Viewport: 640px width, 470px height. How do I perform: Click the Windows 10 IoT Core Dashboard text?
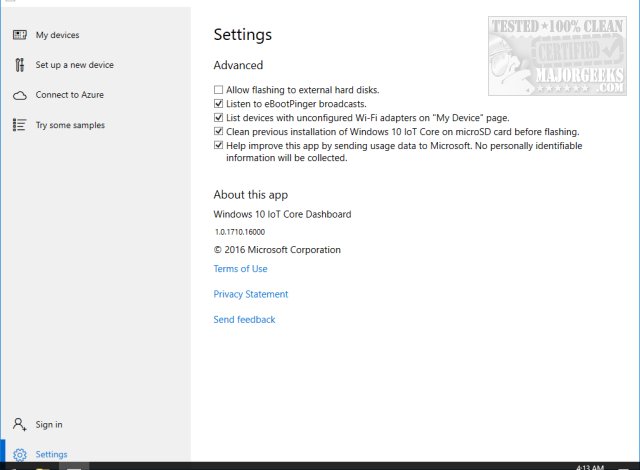coord(282,214)
